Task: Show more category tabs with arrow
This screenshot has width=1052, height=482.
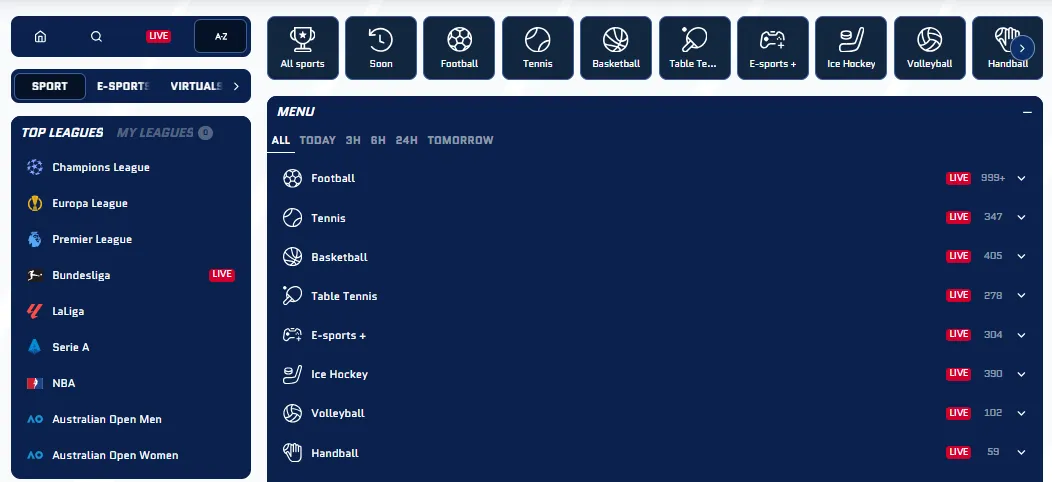Action: (x=236, y=86)
